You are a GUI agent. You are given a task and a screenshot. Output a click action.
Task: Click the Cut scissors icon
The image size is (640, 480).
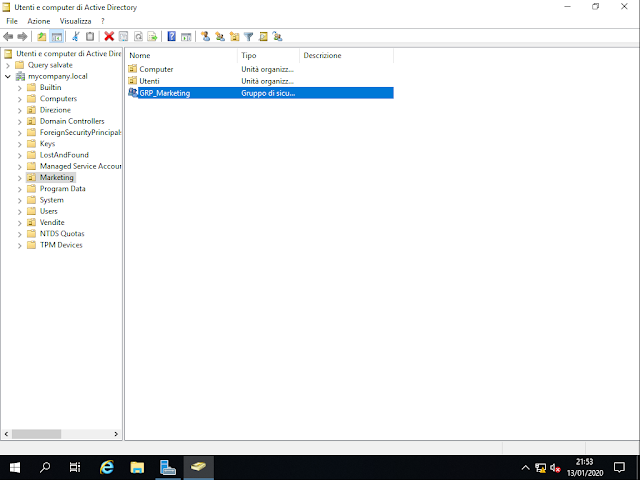76,37
